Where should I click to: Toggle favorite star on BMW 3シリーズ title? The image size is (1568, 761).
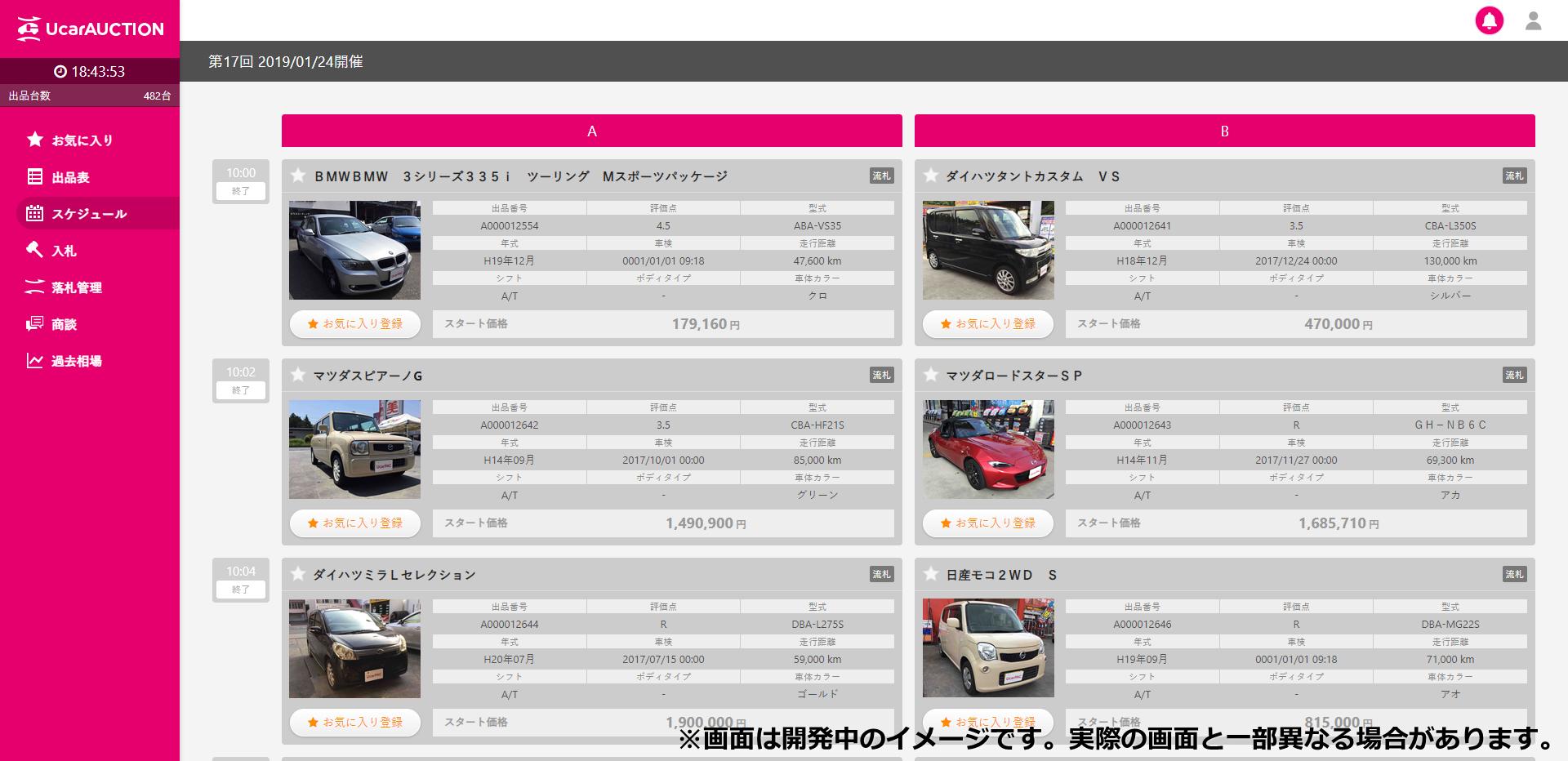point(298,176)
